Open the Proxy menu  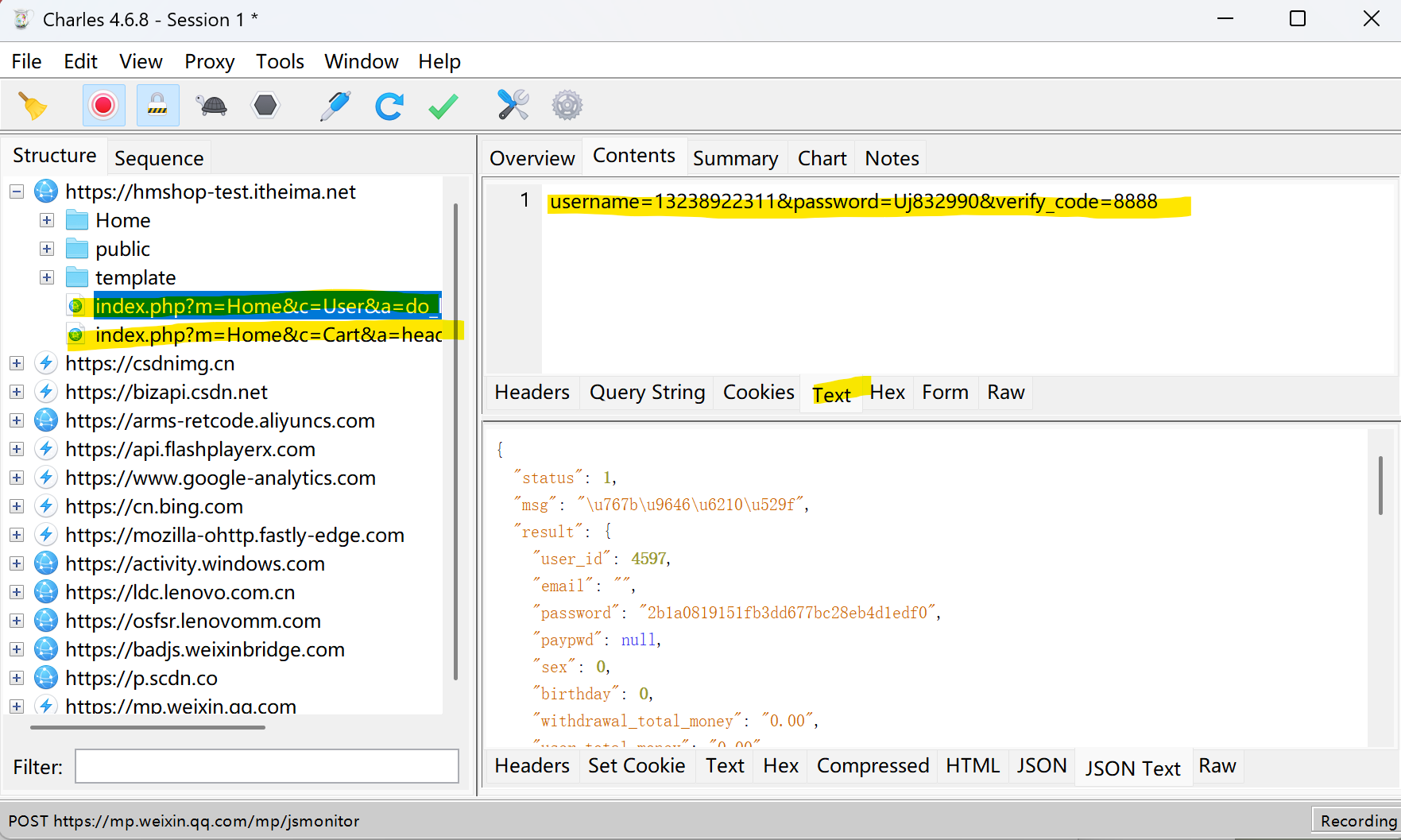(x=210, y=61)
